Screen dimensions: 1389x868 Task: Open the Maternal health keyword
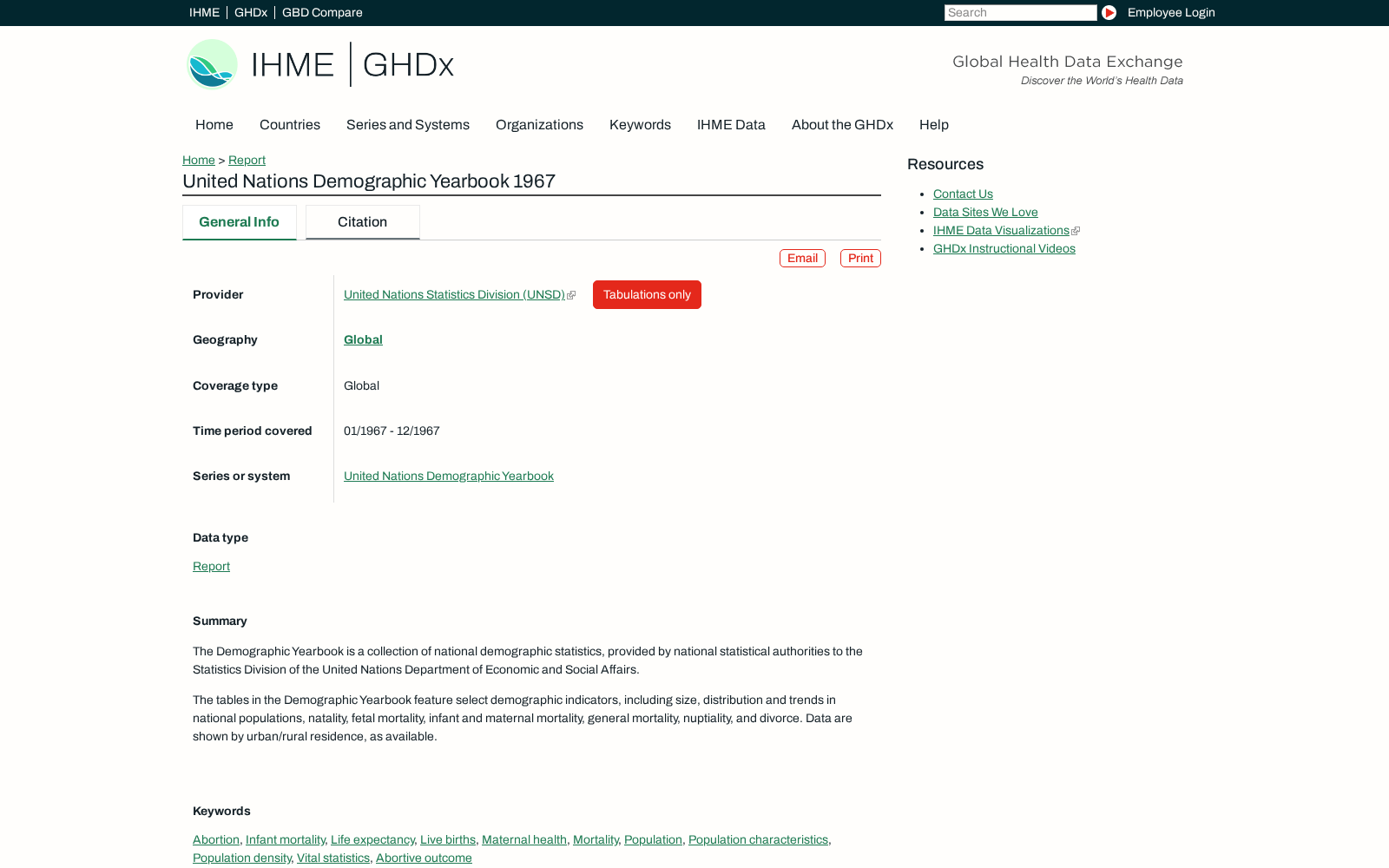524,840
